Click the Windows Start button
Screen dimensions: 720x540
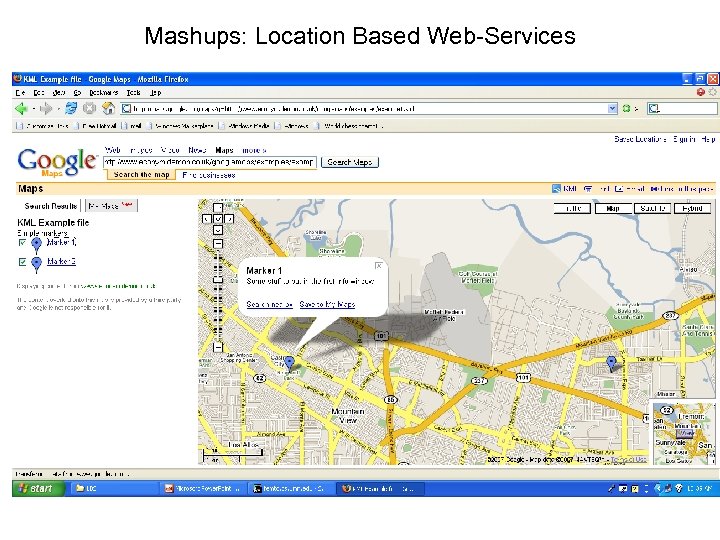(38, 489)
